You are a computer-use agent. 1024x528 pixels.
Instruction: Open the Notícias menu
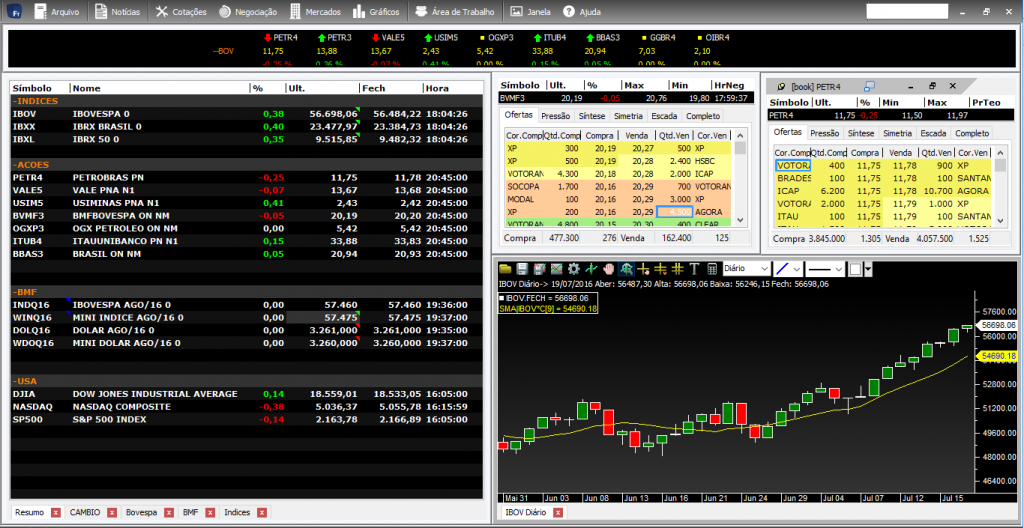[118, 11]
